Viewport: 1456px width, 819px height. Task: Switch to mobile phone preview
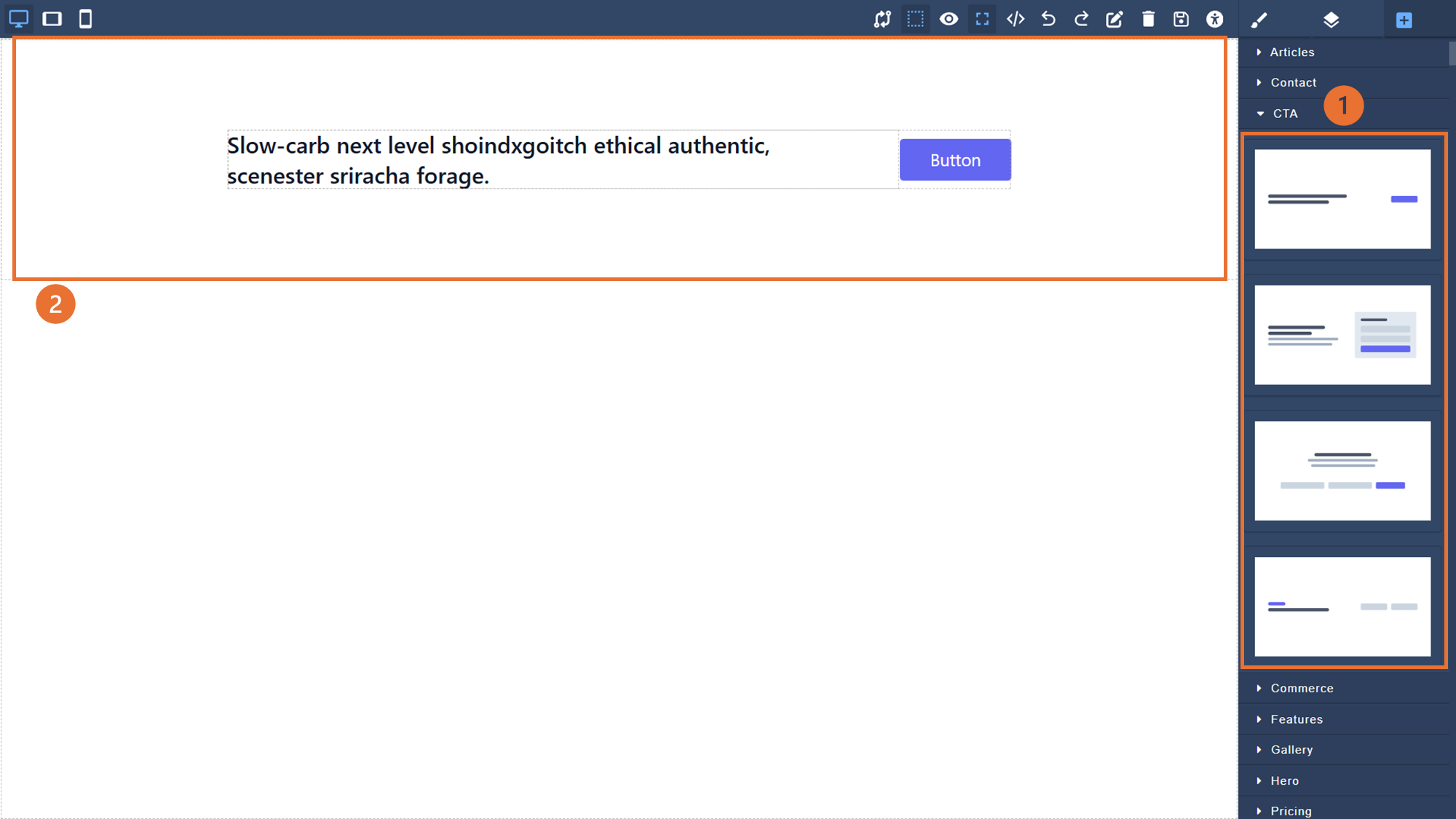85,19
